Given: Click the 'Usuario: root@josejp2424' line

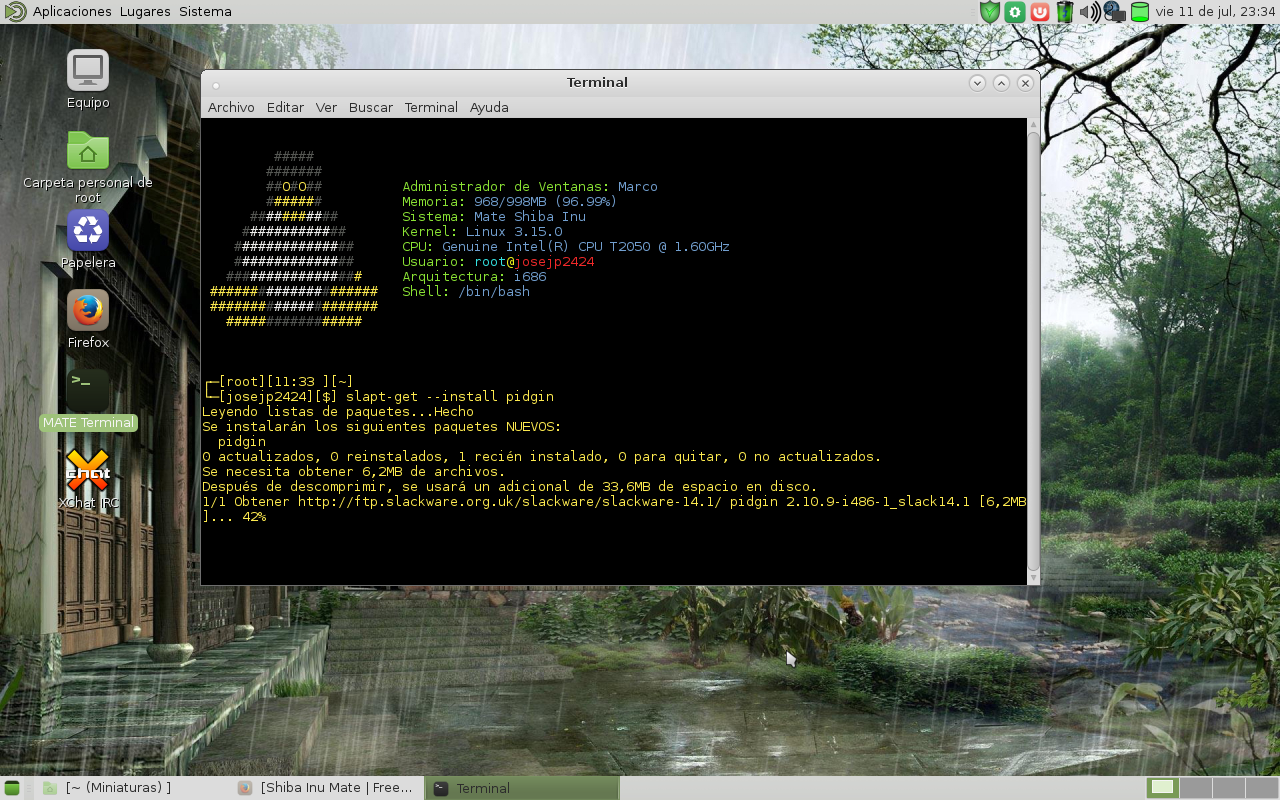Looking at the screenshot, I should point(498,262).
